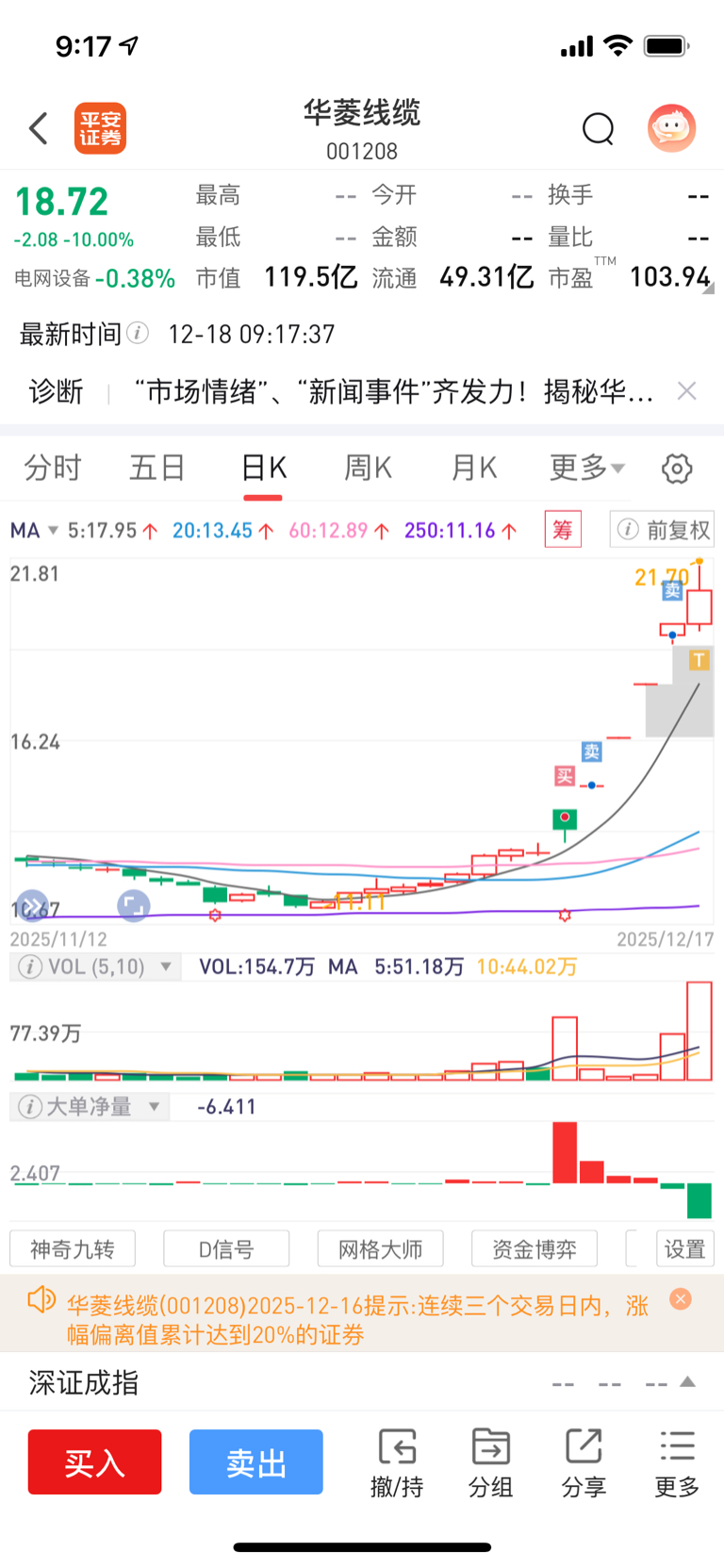Viewport: 724px width, 1568px height.
Task: Switch to 分时 tab
Action: pyautogui.click(x=53, y=468)
